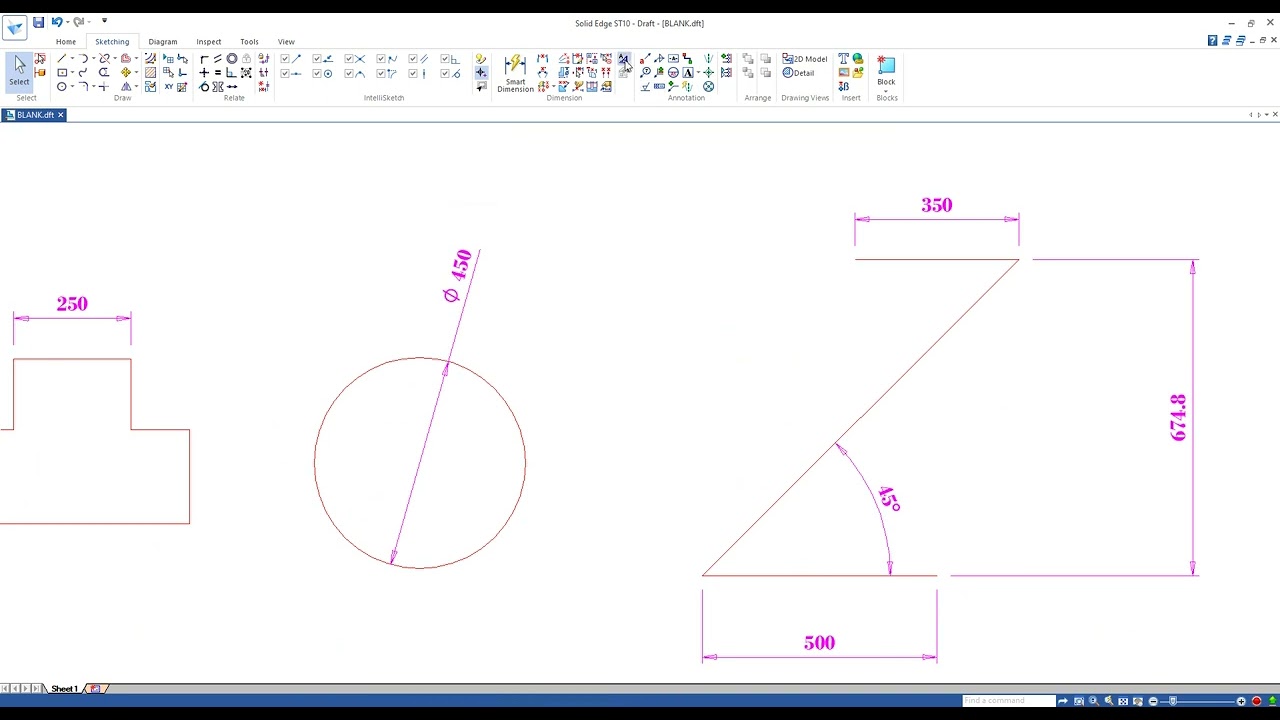Click the zoom out minus button
1280x720 pixels.
tap(1153, 701)
